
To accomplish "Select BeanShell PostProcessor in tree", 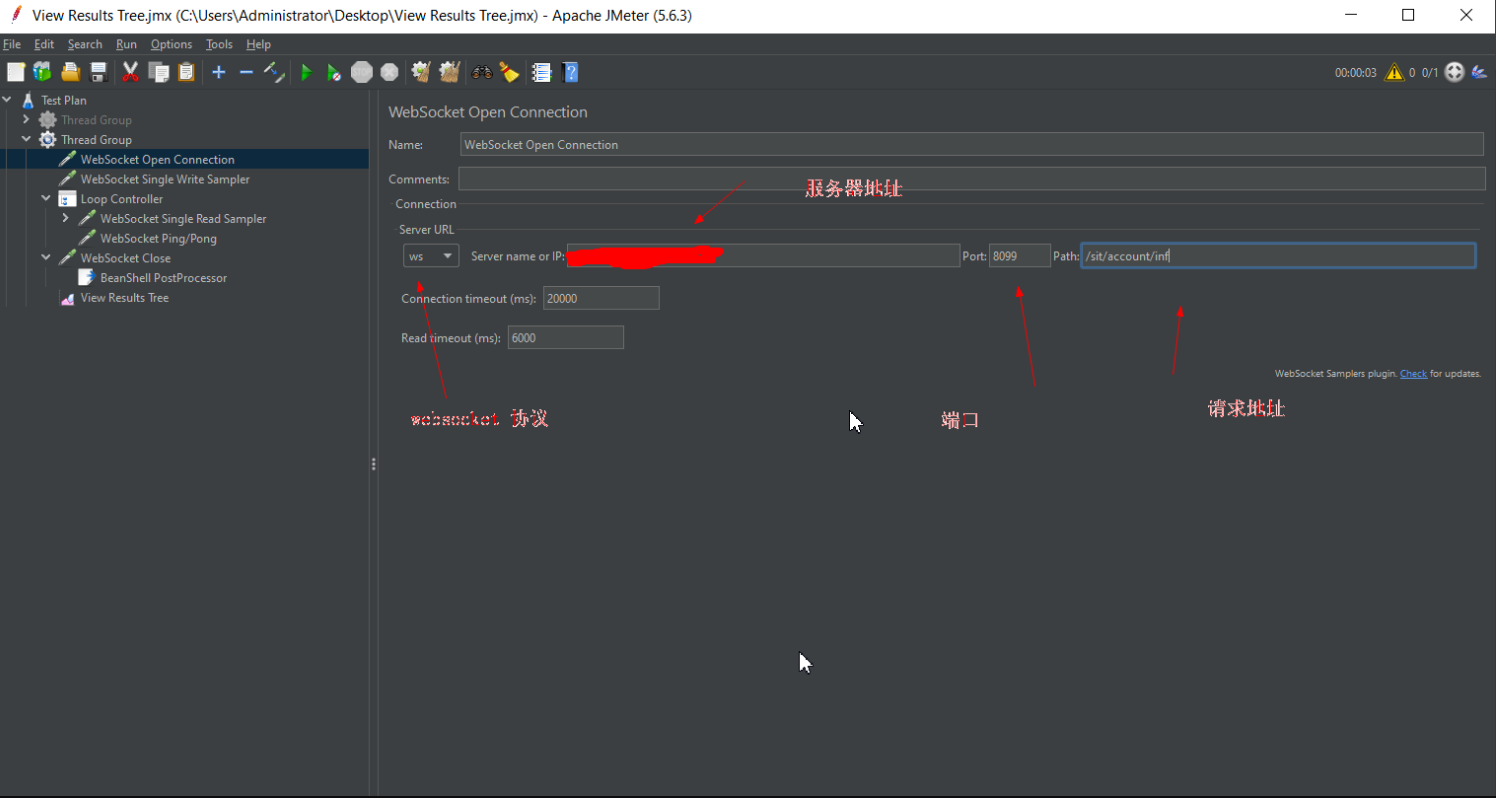I will [163, 278].
